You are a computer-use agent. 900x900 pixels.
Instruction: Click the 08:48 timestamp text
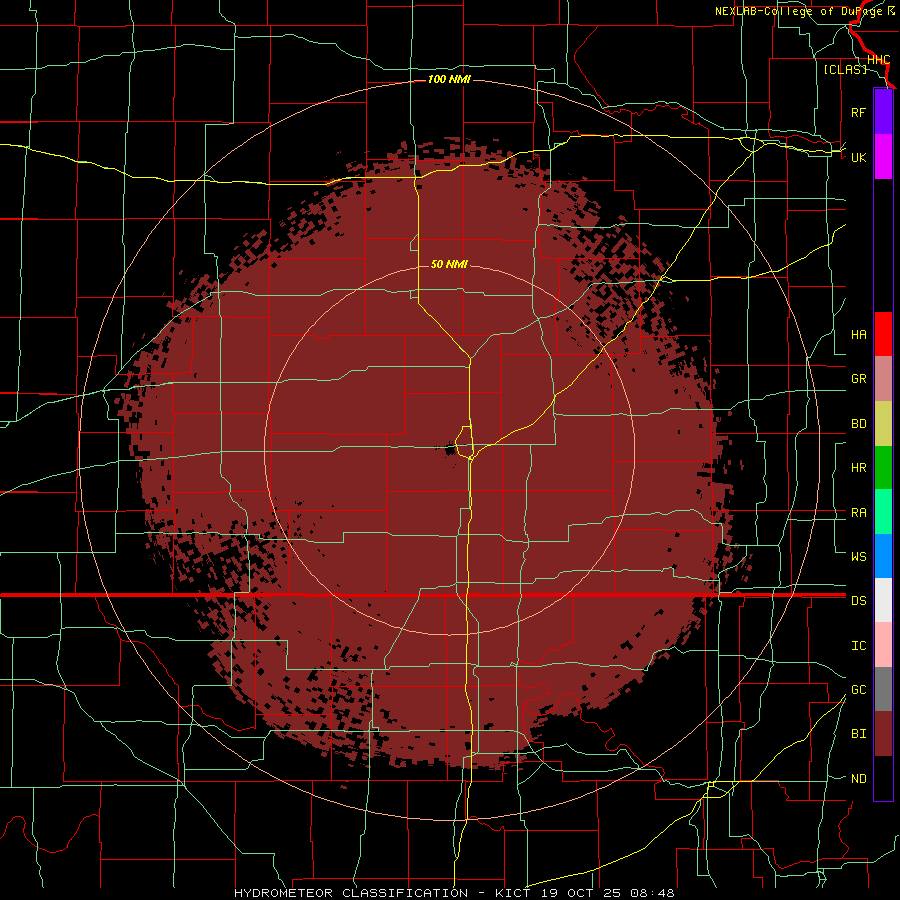[x=652, y=893]
